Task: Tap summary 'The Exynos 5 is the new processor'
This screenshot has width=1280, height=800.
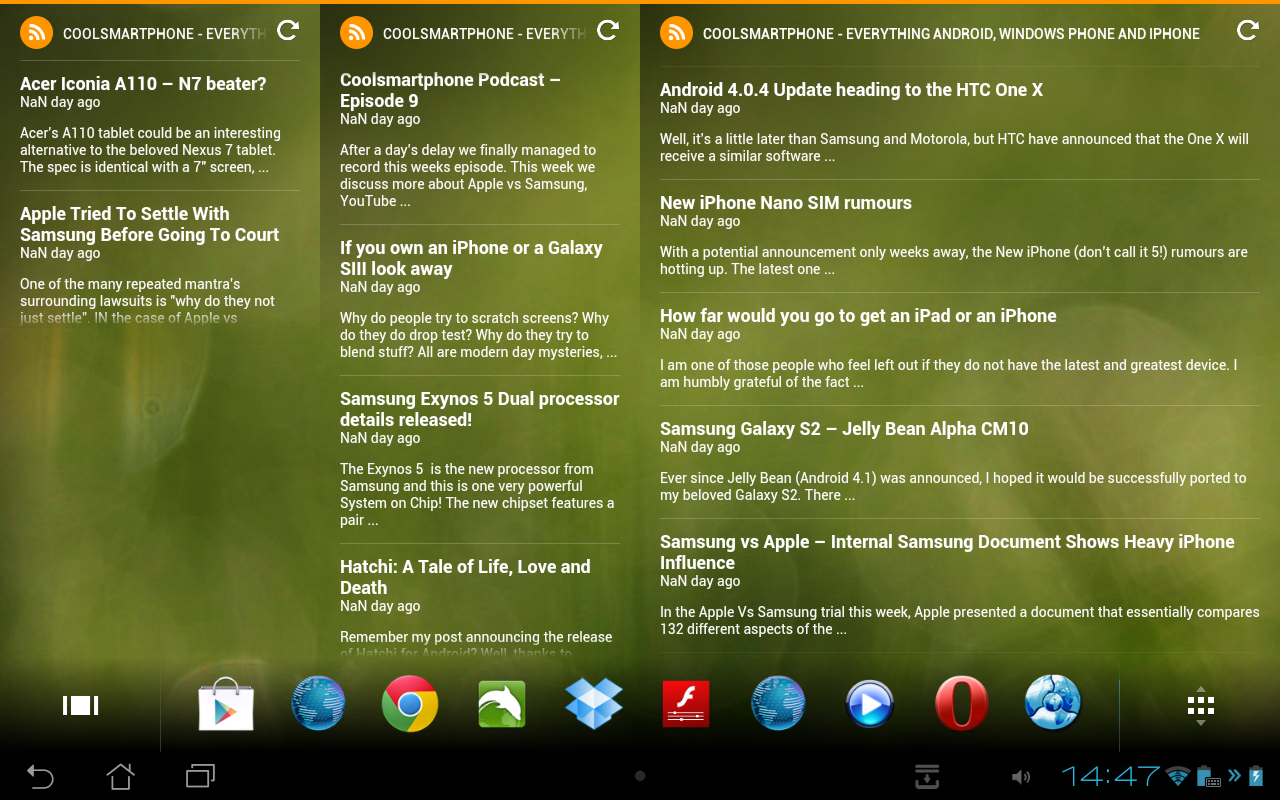Action: 477,494
